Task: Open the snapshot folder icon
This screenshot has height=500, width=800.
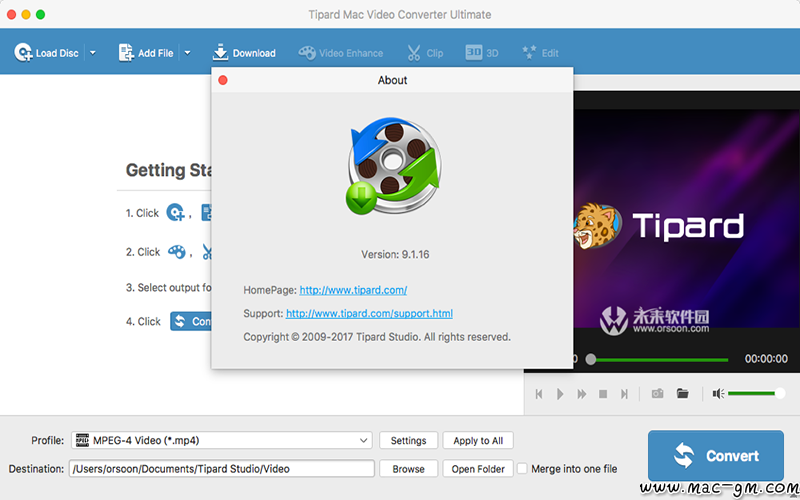Action: 683,393
